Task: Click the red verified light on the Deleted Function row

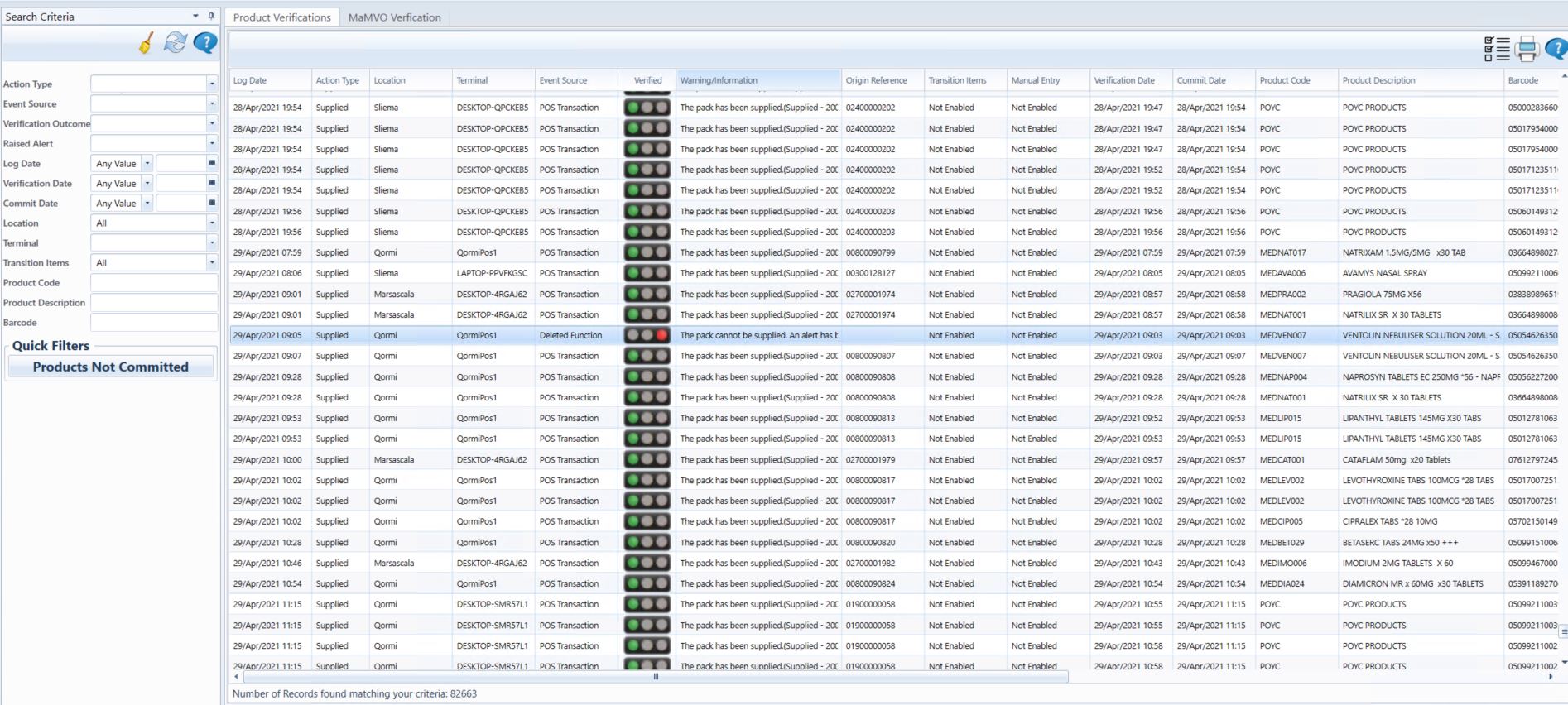Action: tap(661, 335)
